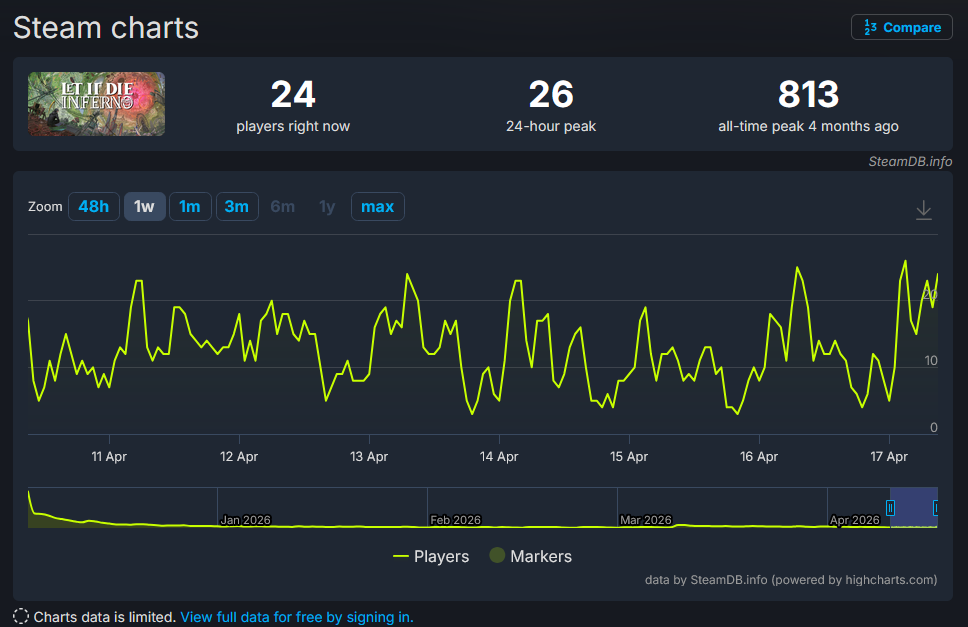968x627 pixels.
Task: Click the all-time peak 4 months ago label
Action: 808,127
